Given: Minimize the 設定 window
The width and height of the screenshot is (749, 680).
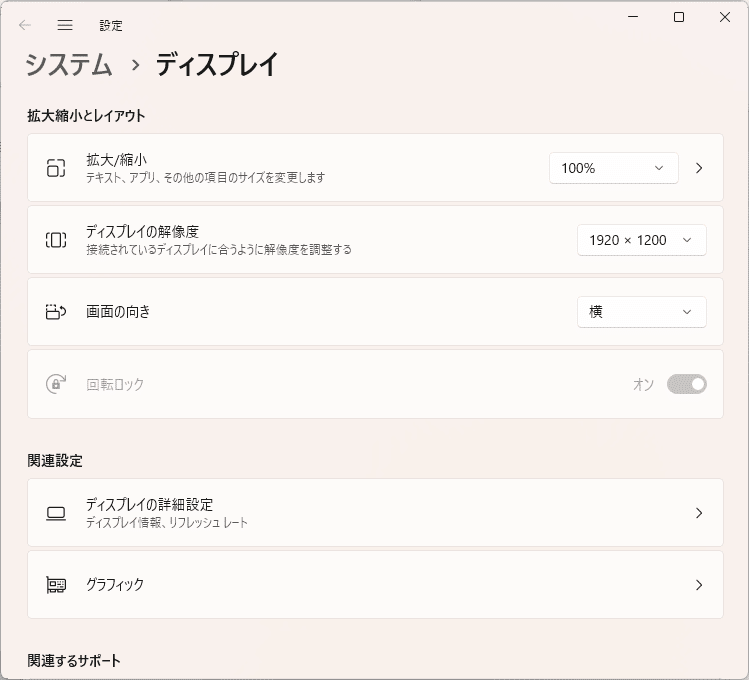Looking at the screenshot, I should click(x=633, y=17).
